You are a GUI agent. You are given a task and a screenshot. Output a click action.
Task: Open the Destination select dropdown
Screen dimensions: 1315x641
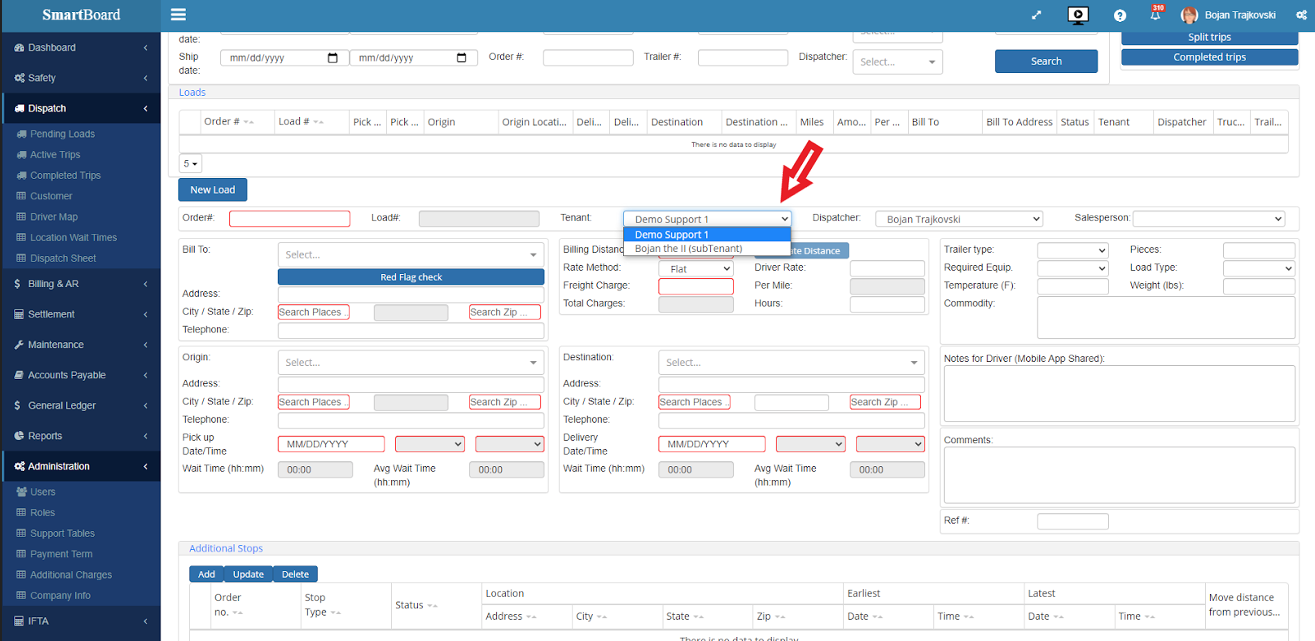(792, 363)
